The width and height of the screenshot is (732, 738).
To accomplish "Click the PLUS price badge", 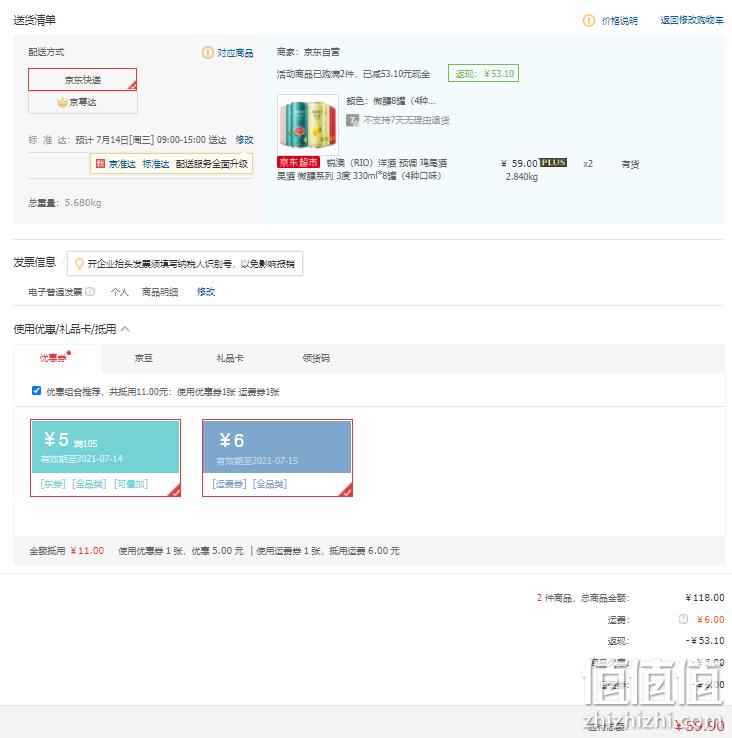I will click(553, 162).
